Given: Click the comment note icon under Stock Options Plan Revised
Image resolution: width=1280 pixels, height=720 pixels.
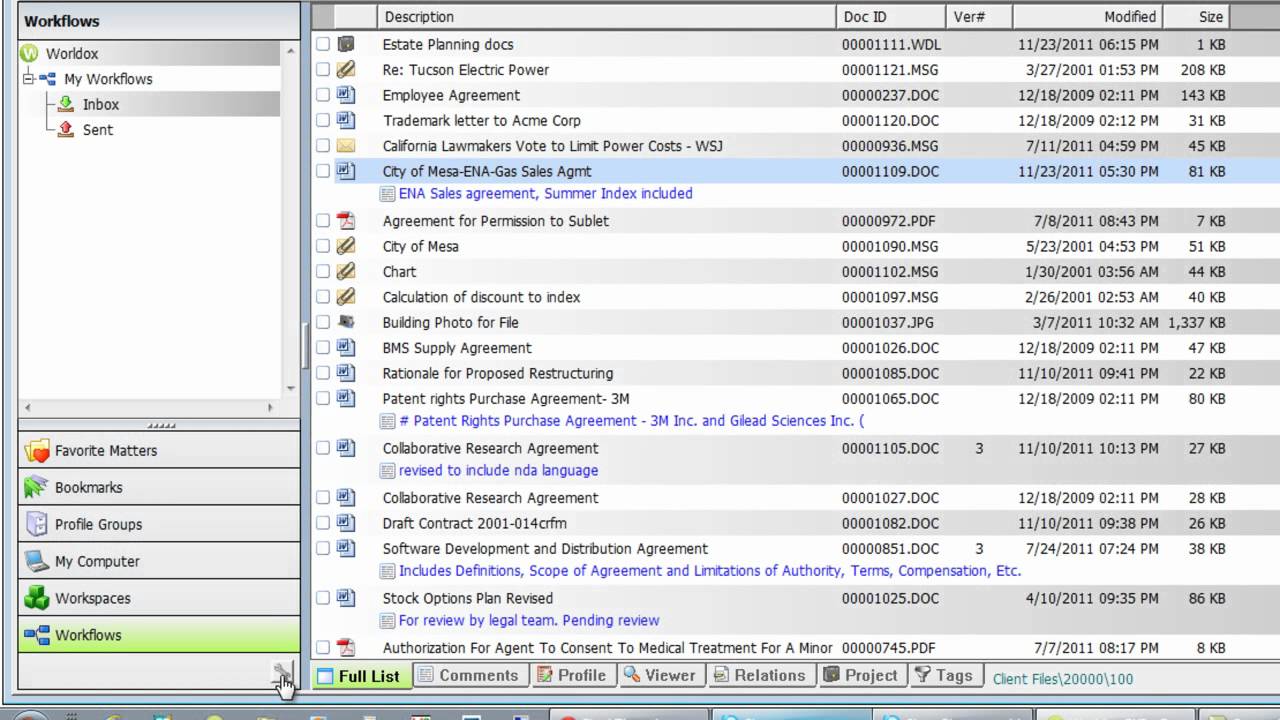Looking at the screenshot, I should (x=388, y=621).
